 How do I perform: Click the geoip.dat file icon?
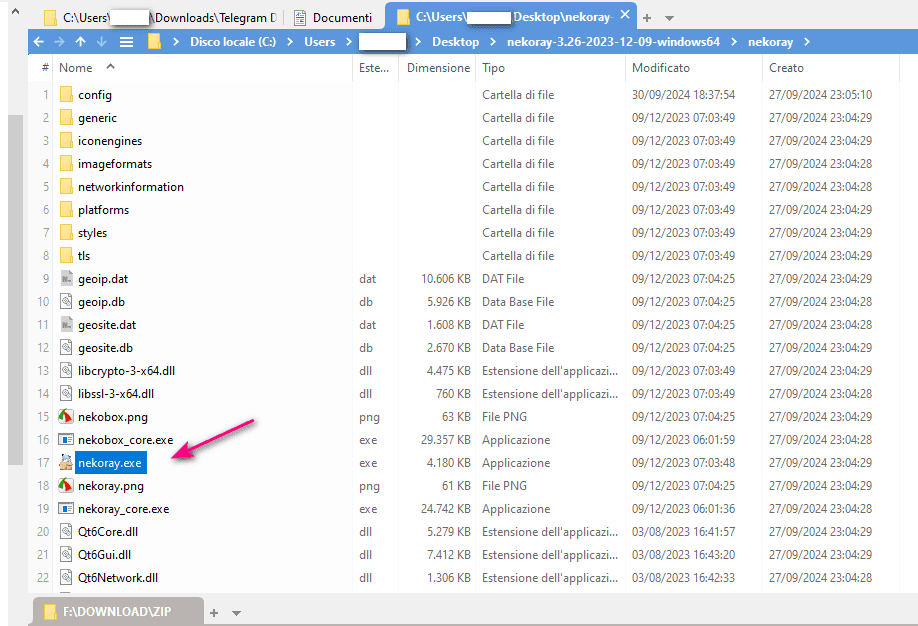click(x=66, y=279)
